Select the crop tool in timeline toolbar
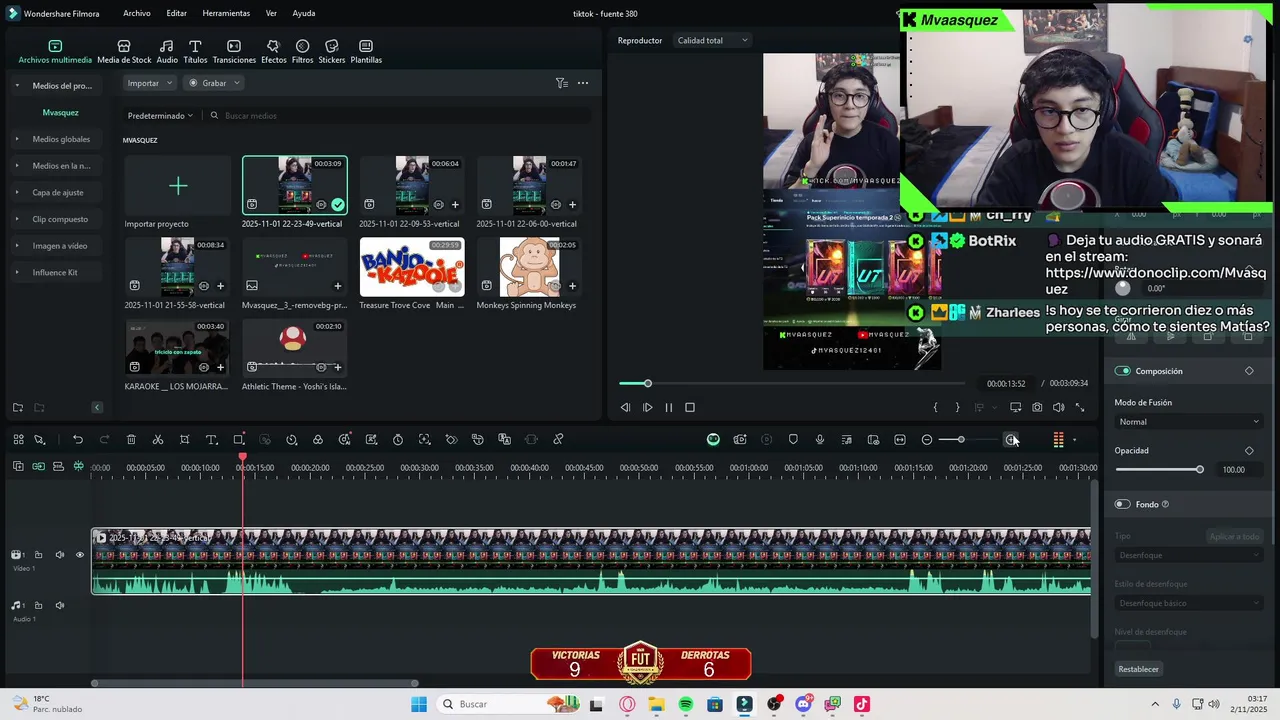 click(x=185, y=440)
